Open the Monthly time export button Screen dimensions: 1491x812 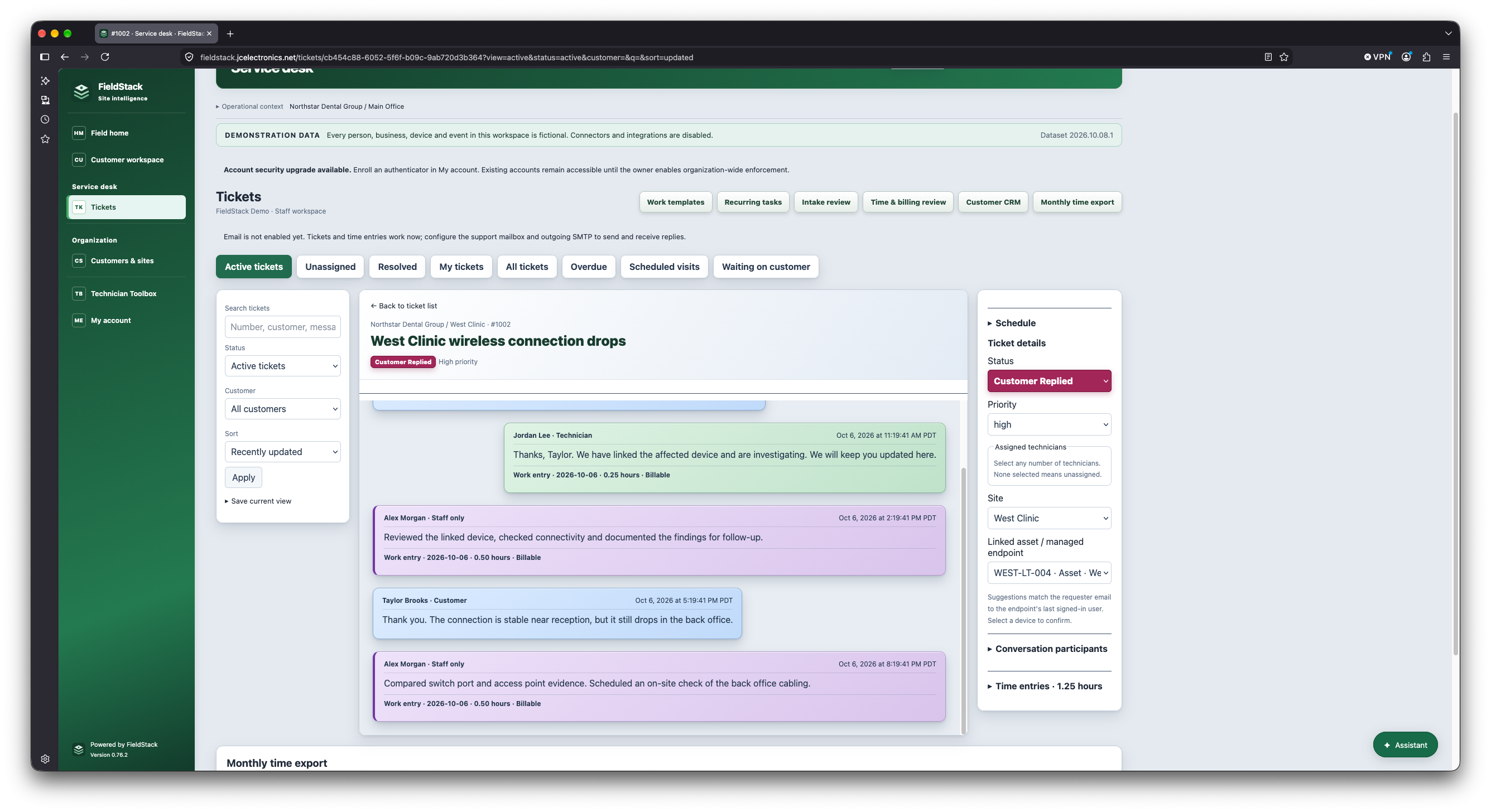(x=1076, y=202)
